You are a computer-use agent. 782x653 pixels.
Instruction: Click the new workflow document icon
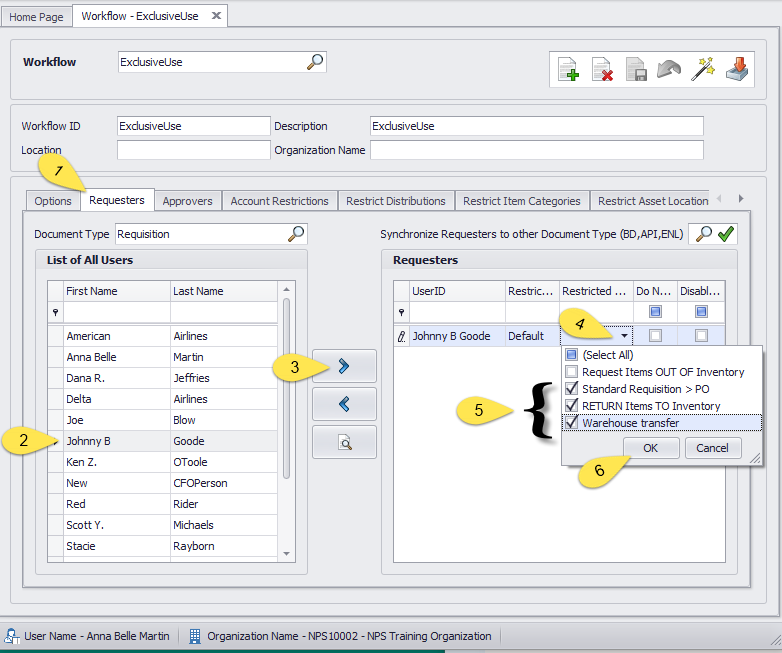(x=568, y=69)
